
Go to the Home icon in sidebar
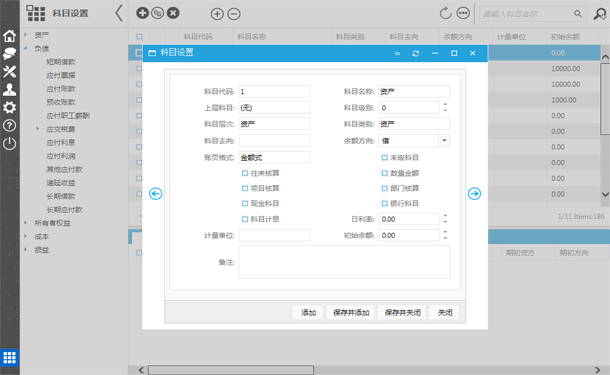click(x=9, y=36)
